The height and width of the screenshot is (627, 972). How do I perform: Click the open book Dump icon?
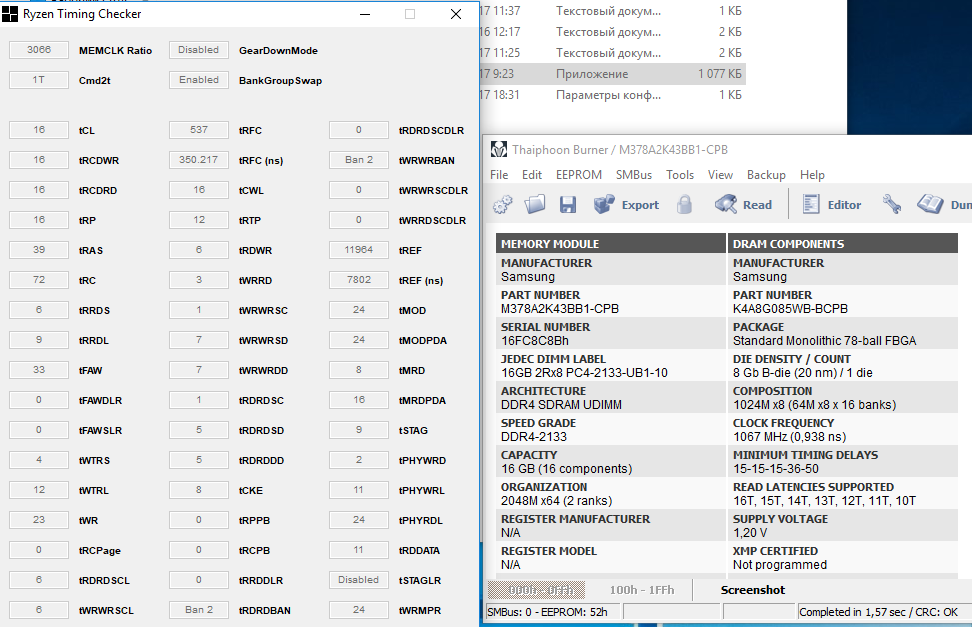click(930, 204)
